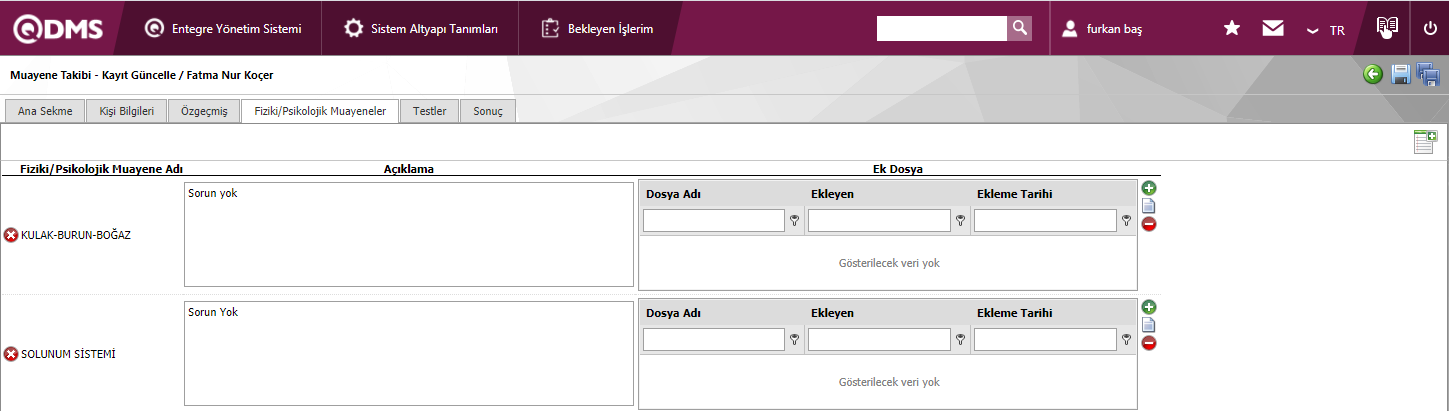The height and width of the screenshot is (411, 1449).
Task: Add attachment to KULAK-BURUN-BOĞAZ row
Action: click(1149, 188)
